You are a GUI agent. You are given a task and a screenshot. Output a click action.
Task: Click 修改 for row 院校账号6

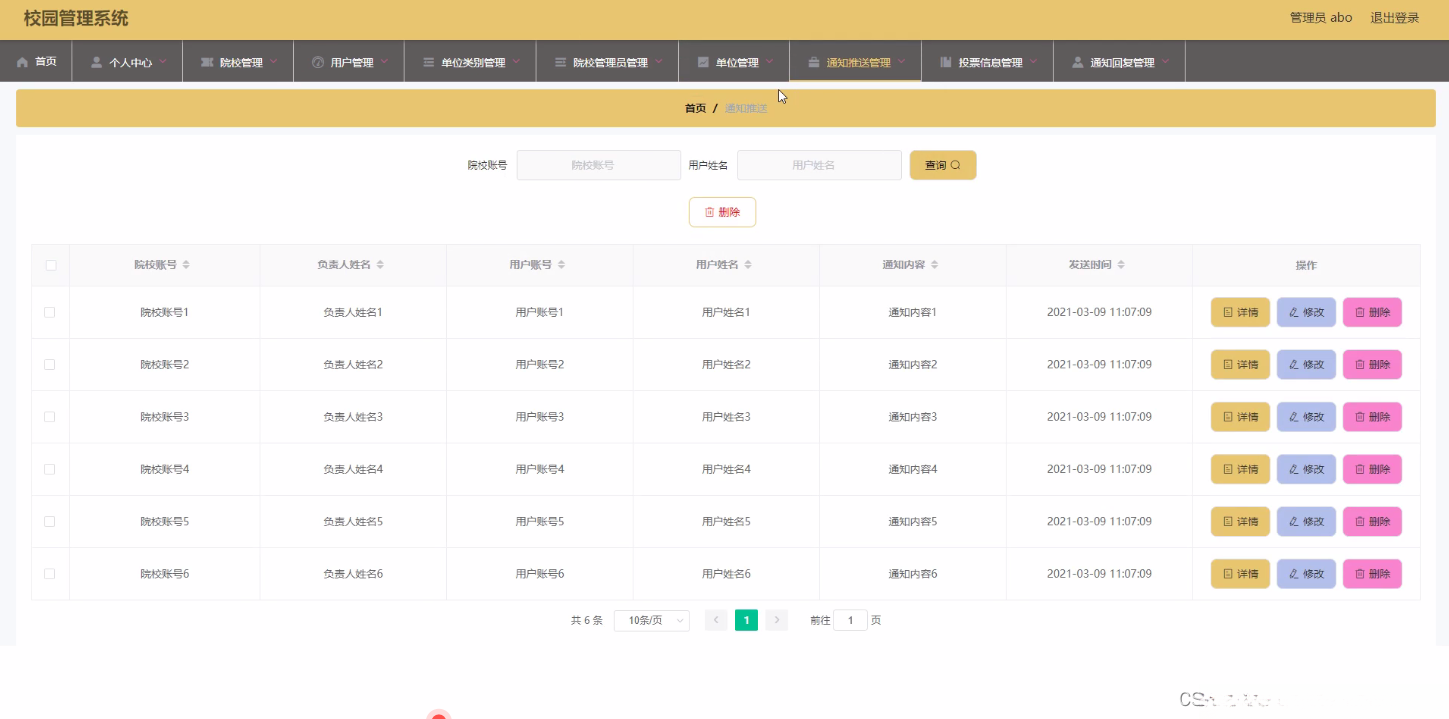click(x=1306, y=574)
